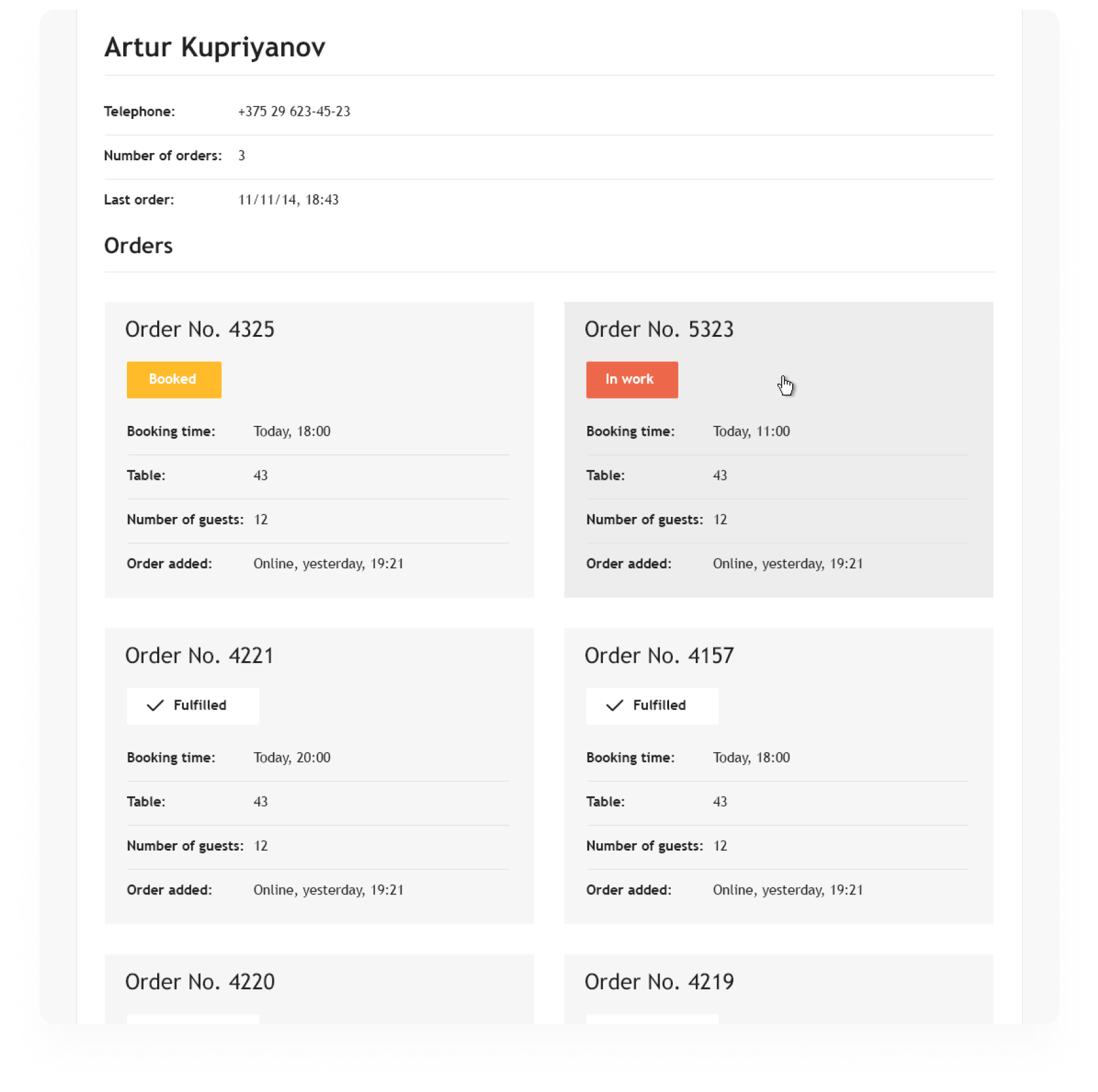Screen dimensions: 1098x1092
Task: Click telephone number +375 29 623-45-23
Action: [x=294, y=111]
